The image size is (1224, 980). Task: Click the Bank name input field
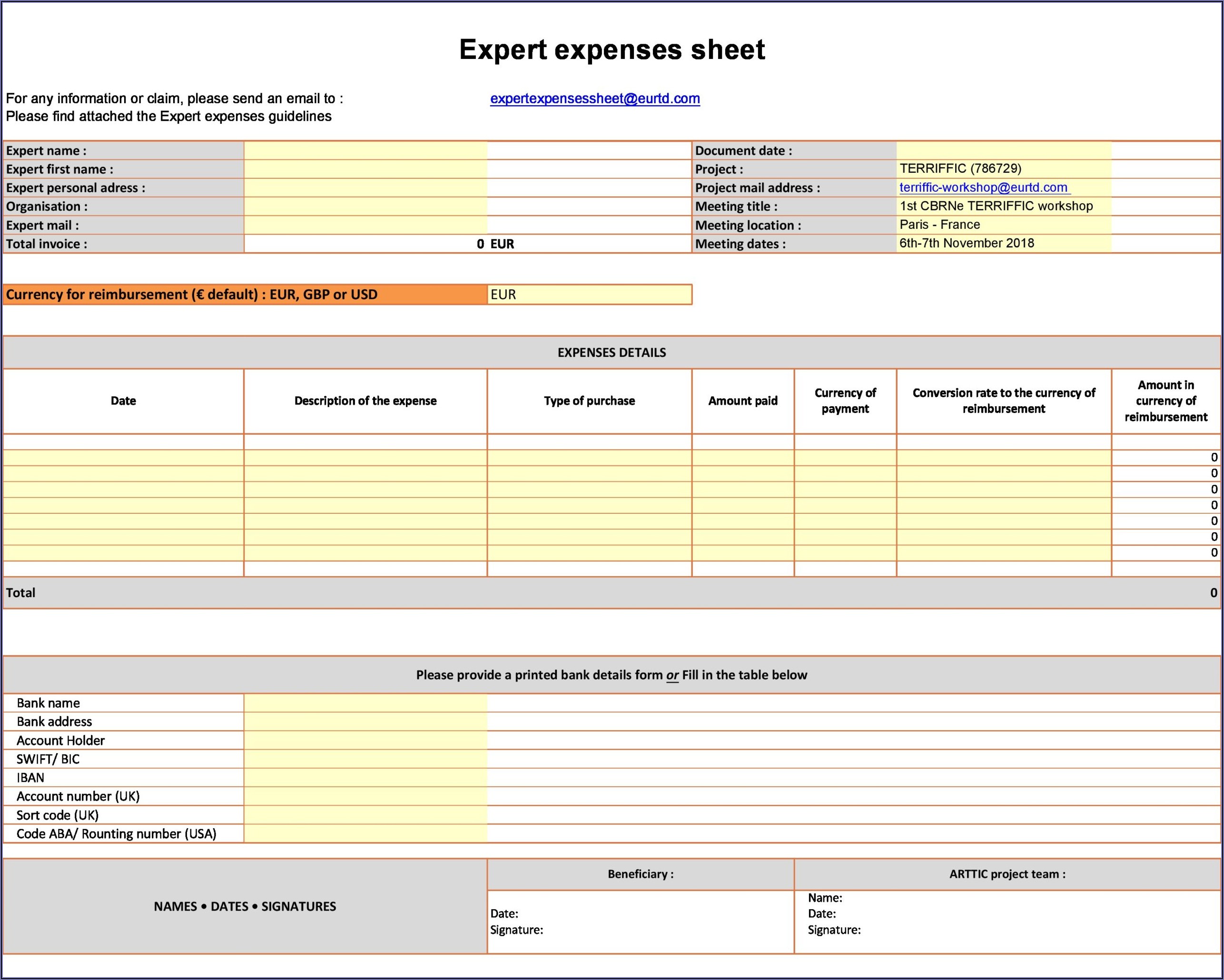pos(365,703)
